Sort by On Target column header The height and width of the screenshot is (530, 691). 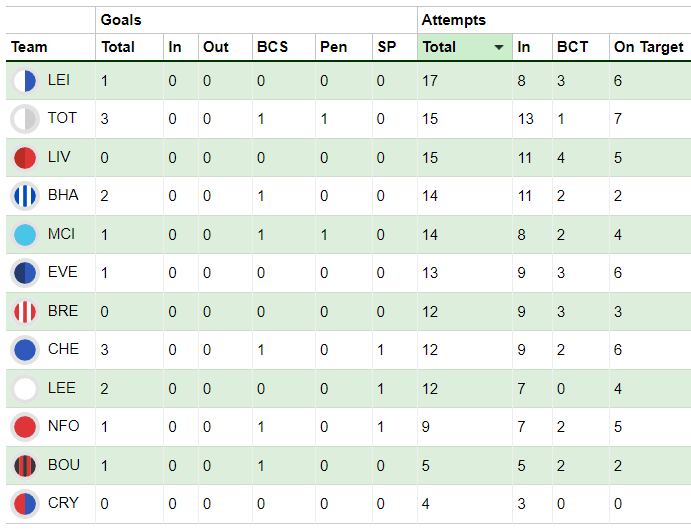coord(648,47)
